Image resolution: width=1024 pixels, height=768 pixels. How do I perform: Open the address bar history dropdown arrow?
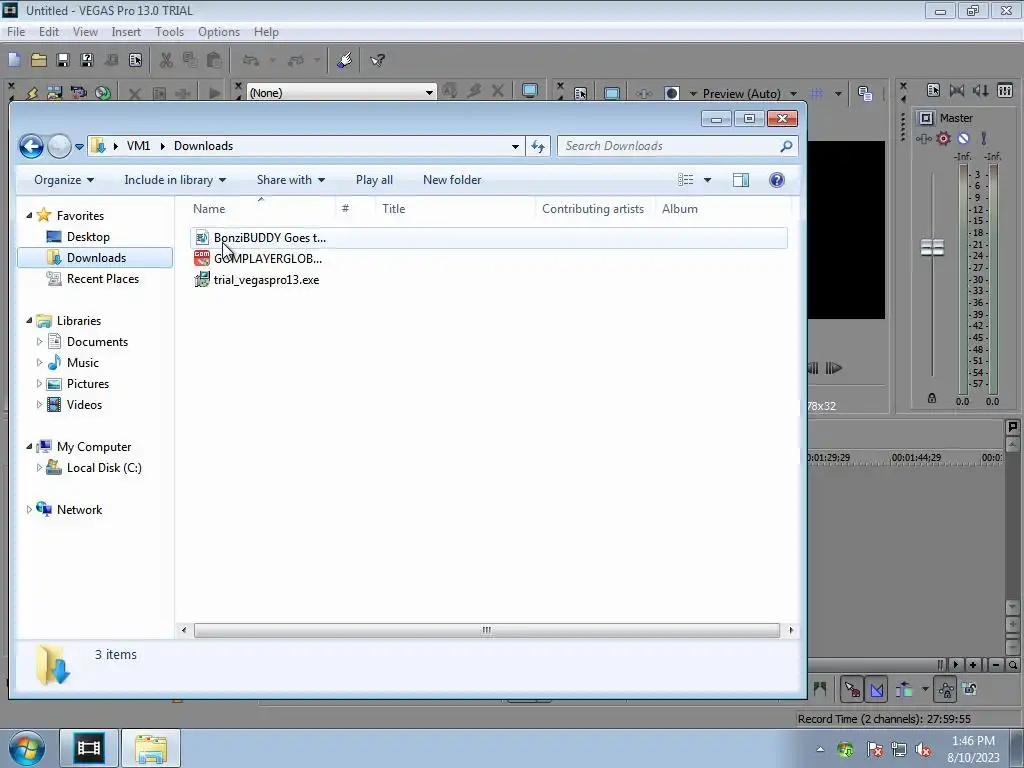(x=515, y=146)
